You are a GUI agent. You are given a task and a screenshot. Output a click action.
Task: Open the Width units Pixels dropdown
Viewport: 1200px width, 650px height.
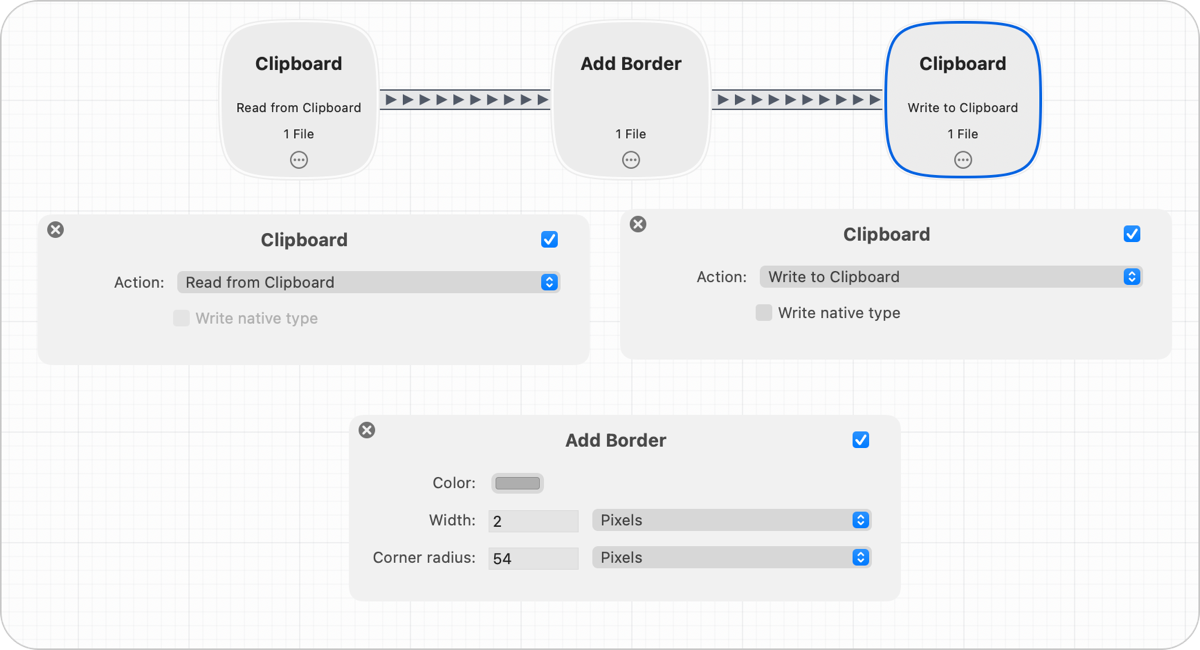tap(731, 520)
